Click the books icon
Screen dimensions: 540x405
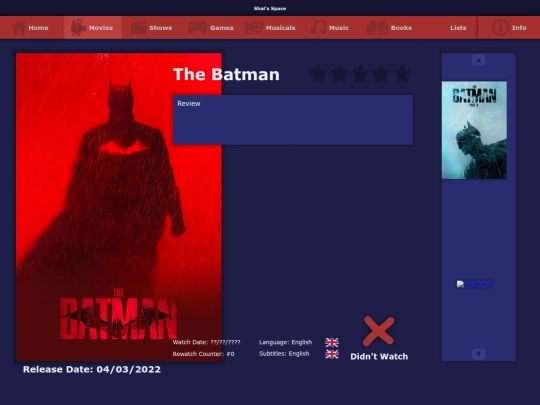(x=377, y=28)
